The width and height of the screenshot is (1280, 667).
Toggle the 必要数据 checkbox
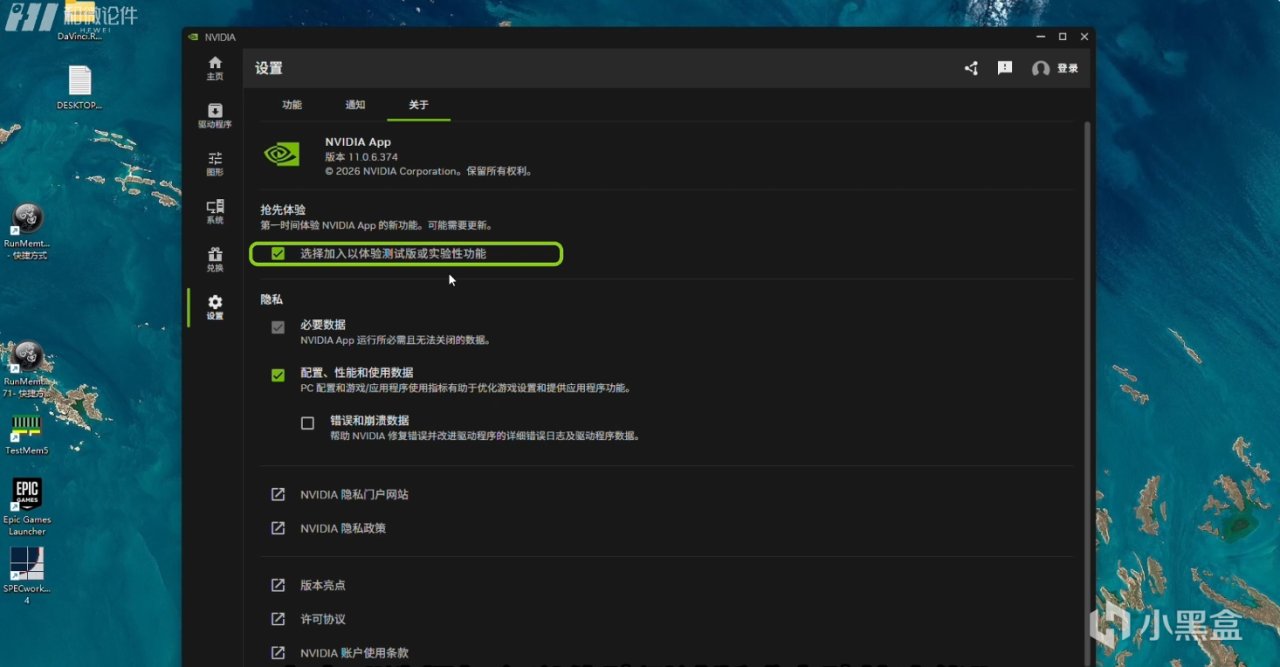click(x=278, y=327)
